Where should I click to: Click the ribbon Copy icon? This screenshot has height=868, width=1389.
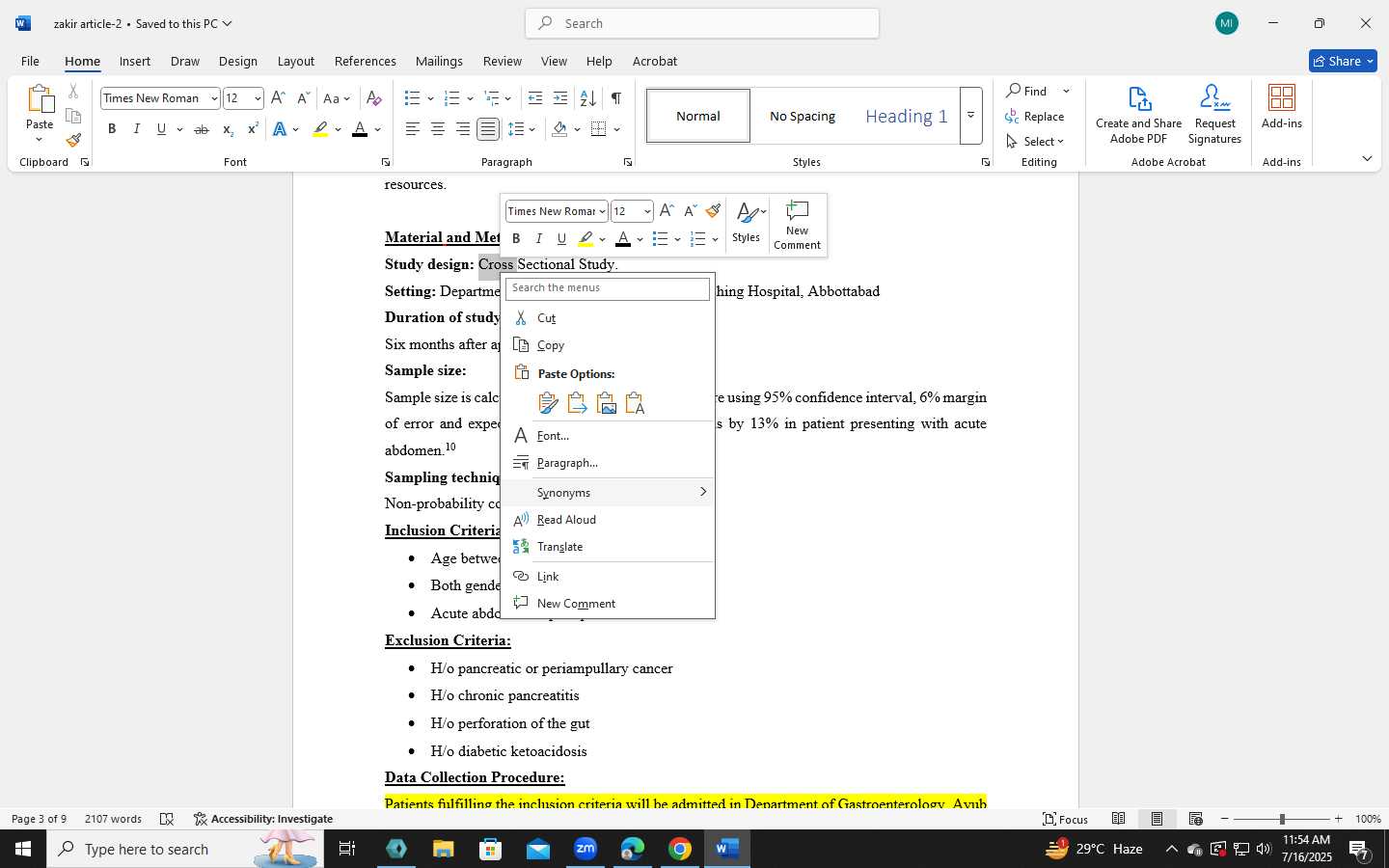(73, 116)
